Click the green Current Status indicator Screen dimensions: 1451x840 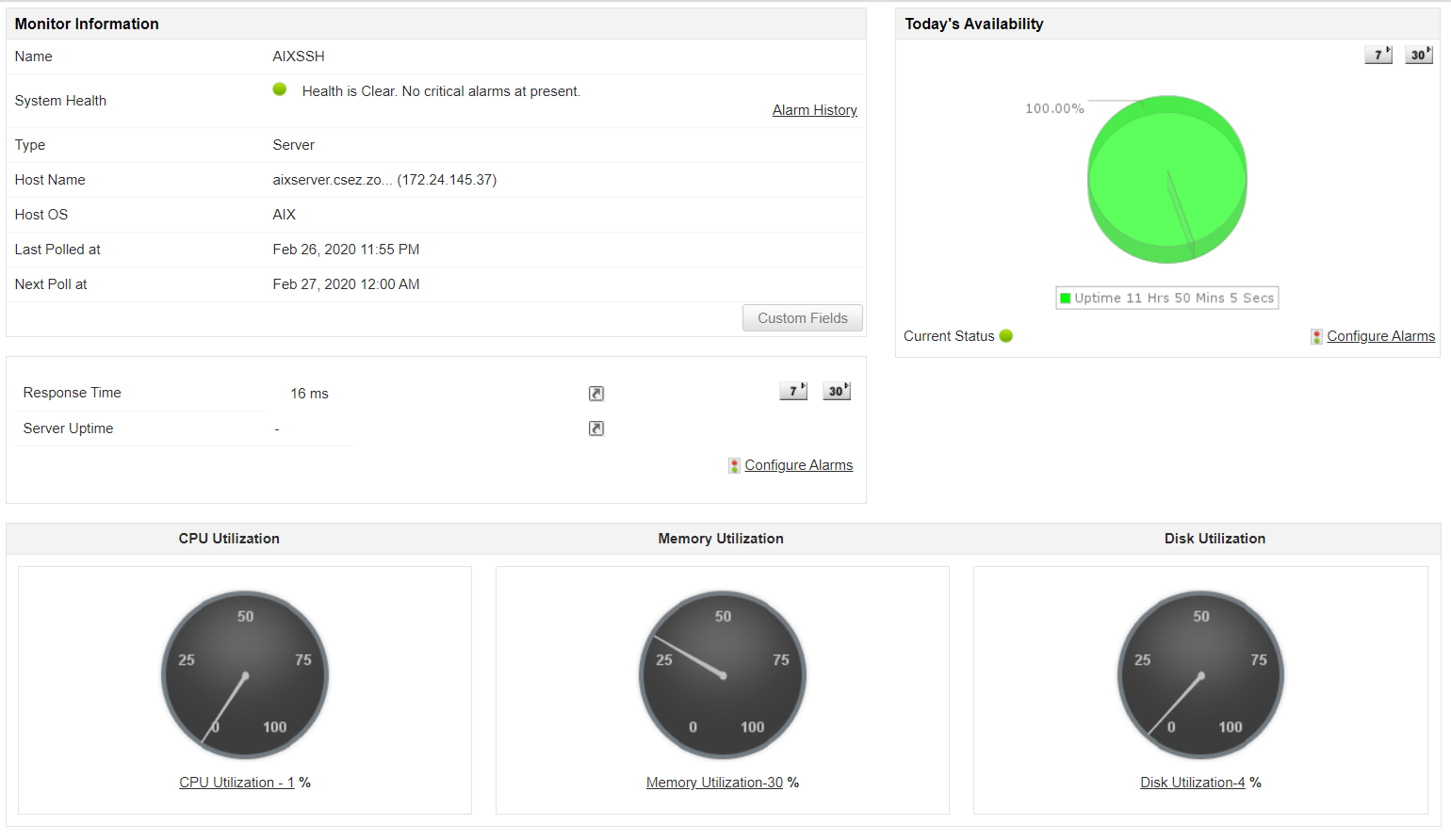coord(1005,335)
